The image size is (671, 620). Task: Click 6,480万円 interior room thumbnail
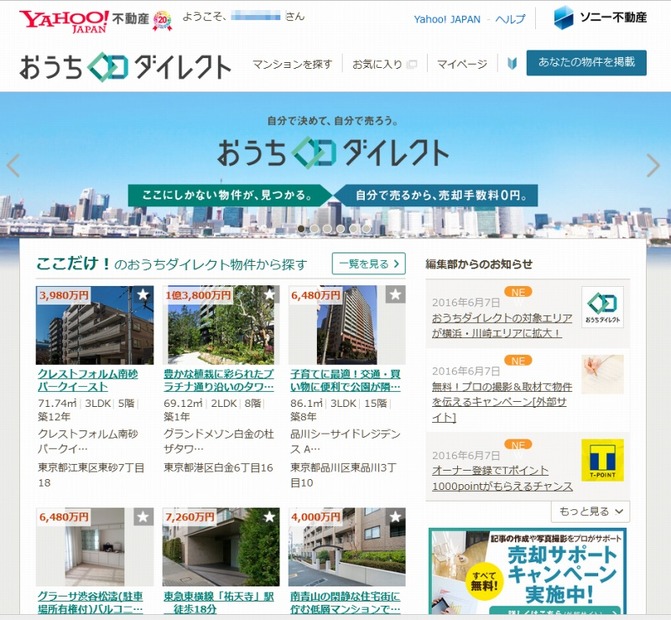[x=95, y=547]
